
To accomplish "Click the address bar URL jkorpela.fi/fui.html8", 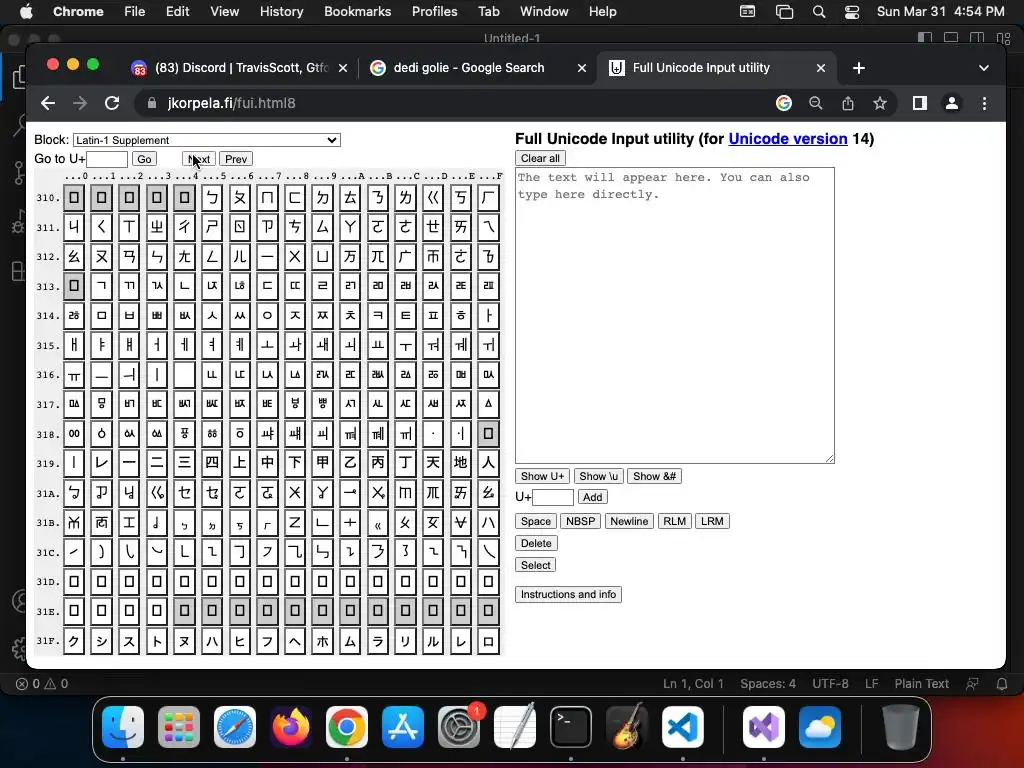I will click(x=231, y=103).
